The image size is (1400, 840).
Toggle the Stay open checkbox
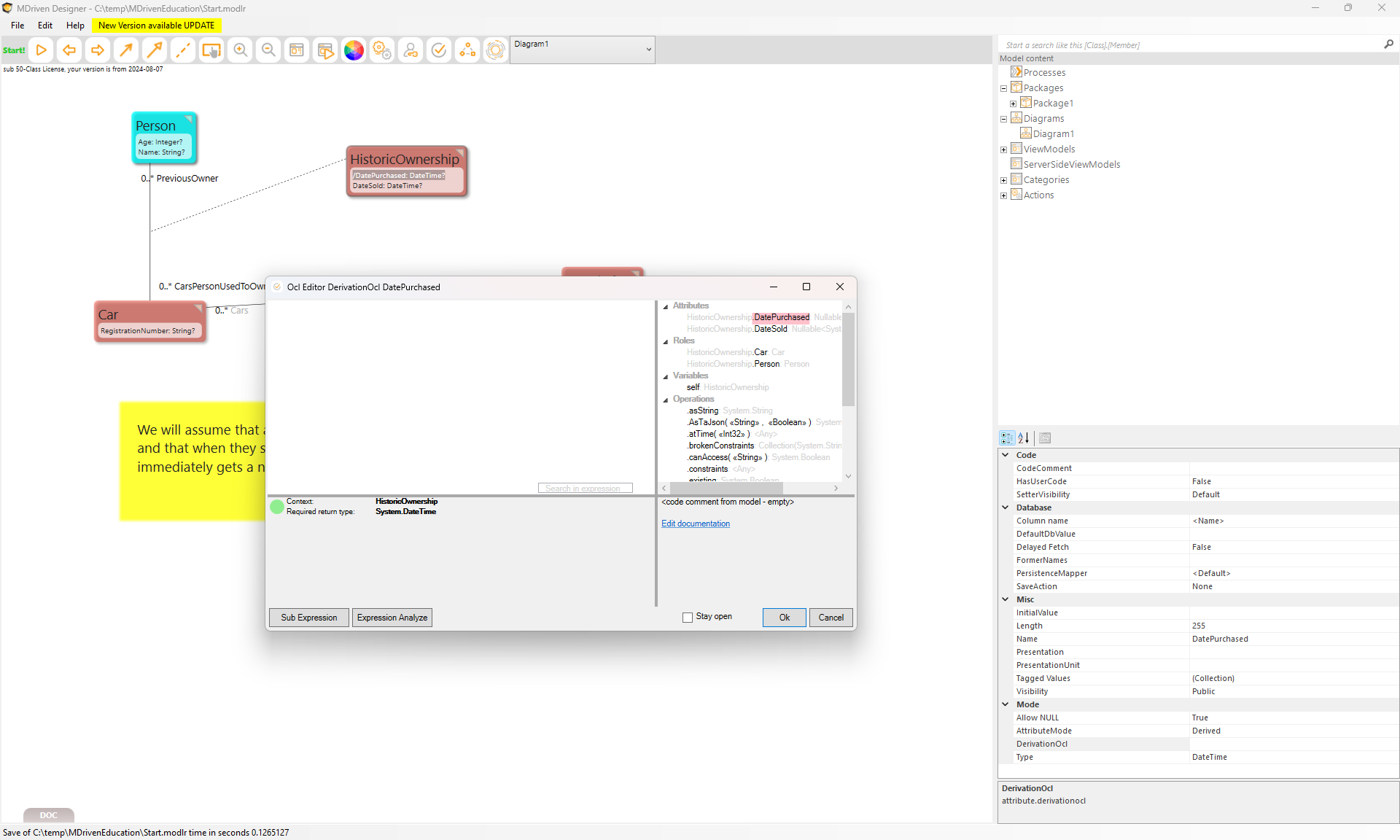pos(688,618)
